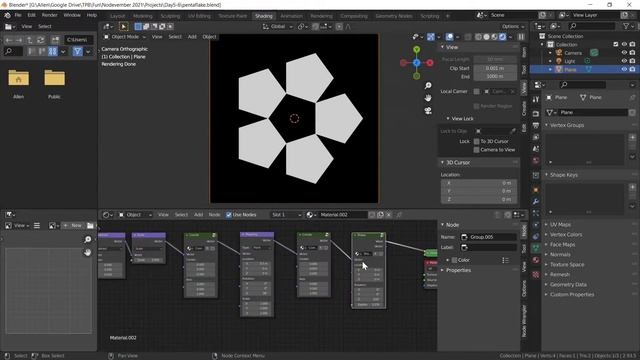The height and width of the screenshot is (360, 640).
Task: Open Modifier properties wrench tab
Action: [536, 202]
